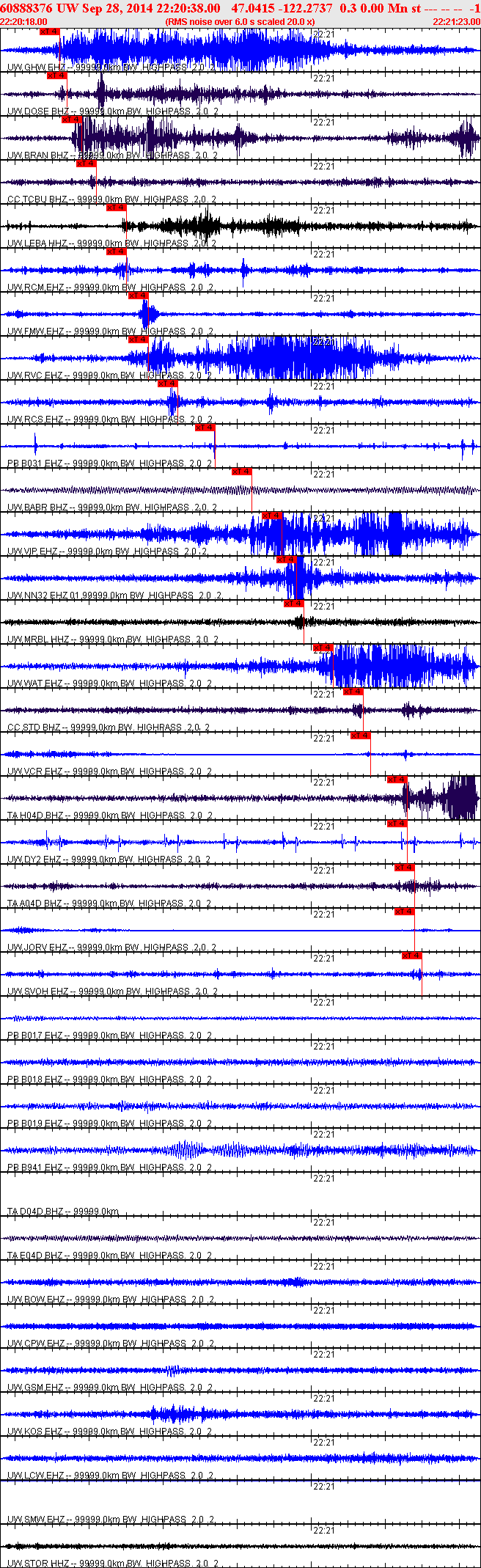This screenshot has height=1568, width=481.
Task: Click the red pick flag on STD trace
Action: click(353, 692)
